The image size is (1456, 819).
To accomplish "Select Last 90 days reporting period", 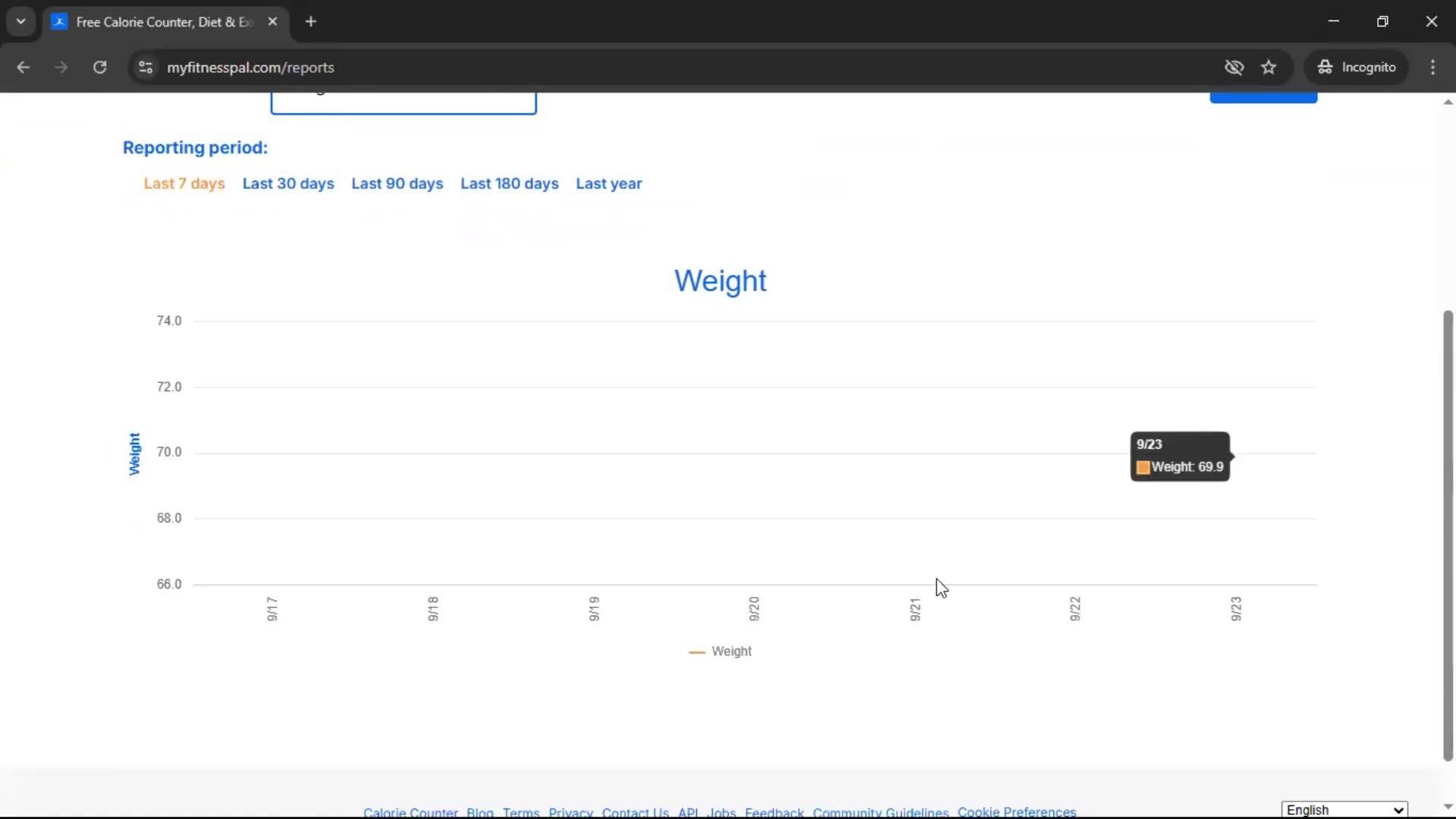I will pyautogui.click(x=397, y=184).
